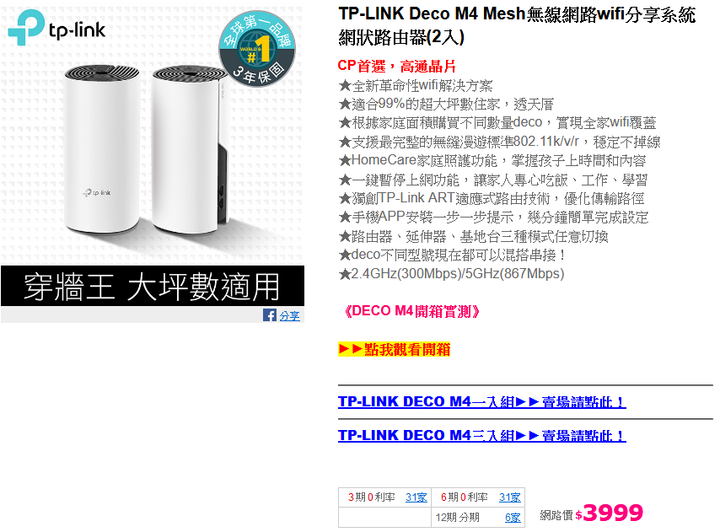The image size is (720, 532).
Task: Click 31家 link for 6期0利率
Action: click(510, 497)
